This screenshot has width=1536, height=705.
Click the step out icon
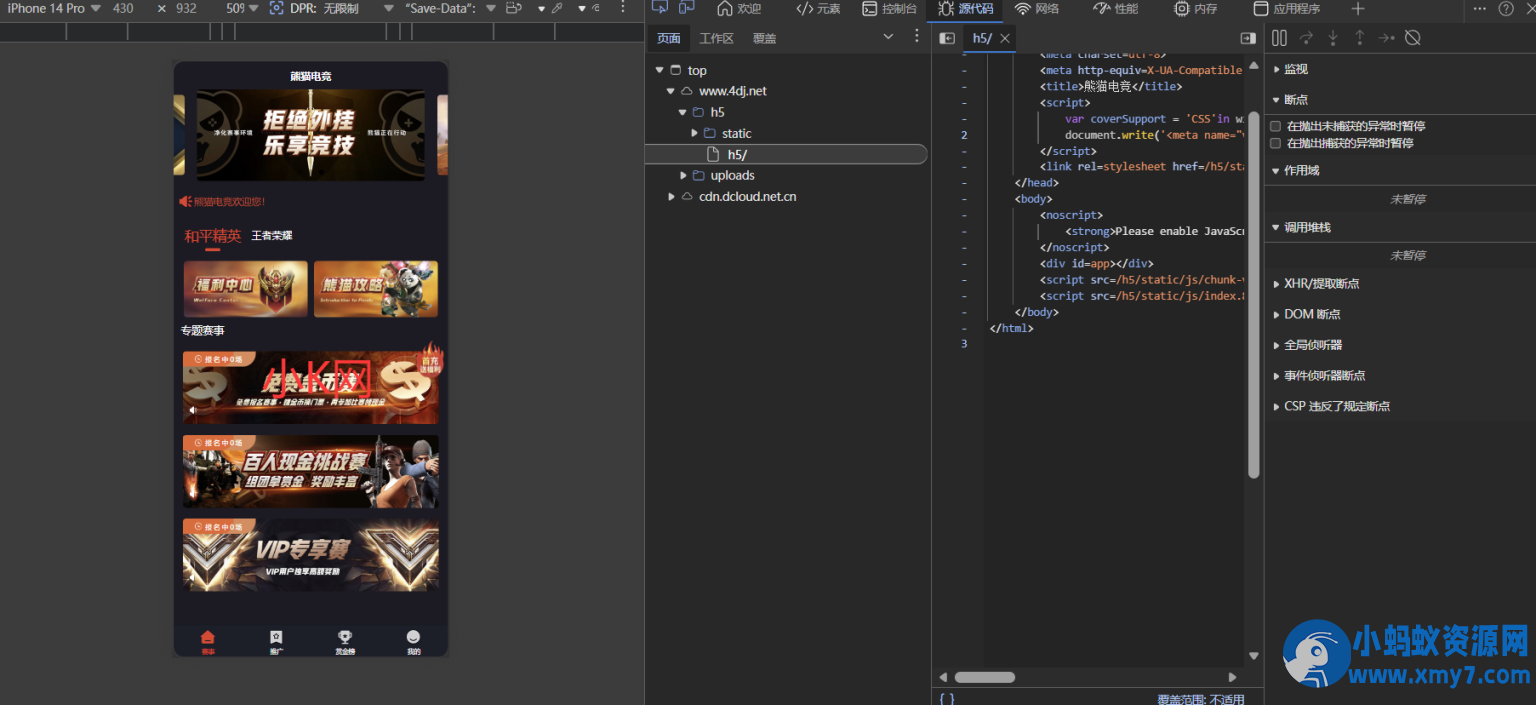[x=1359, y=38]
